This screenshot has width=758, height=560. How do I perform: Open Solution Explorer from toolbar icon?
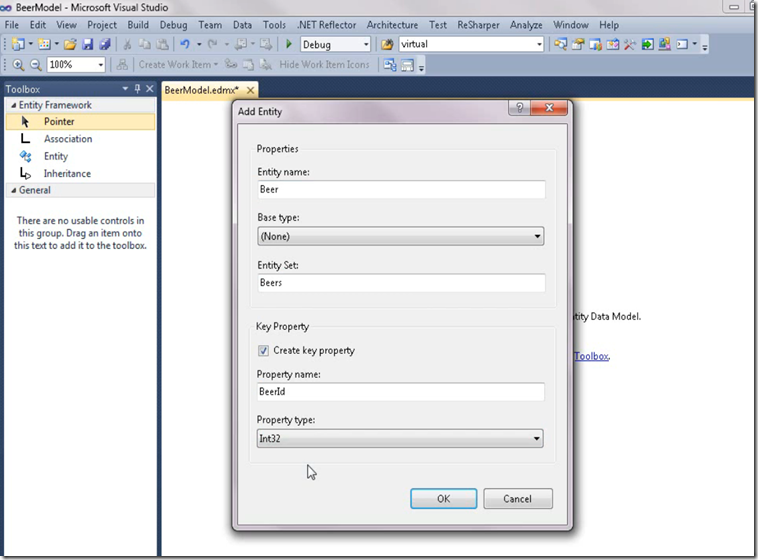560,44
